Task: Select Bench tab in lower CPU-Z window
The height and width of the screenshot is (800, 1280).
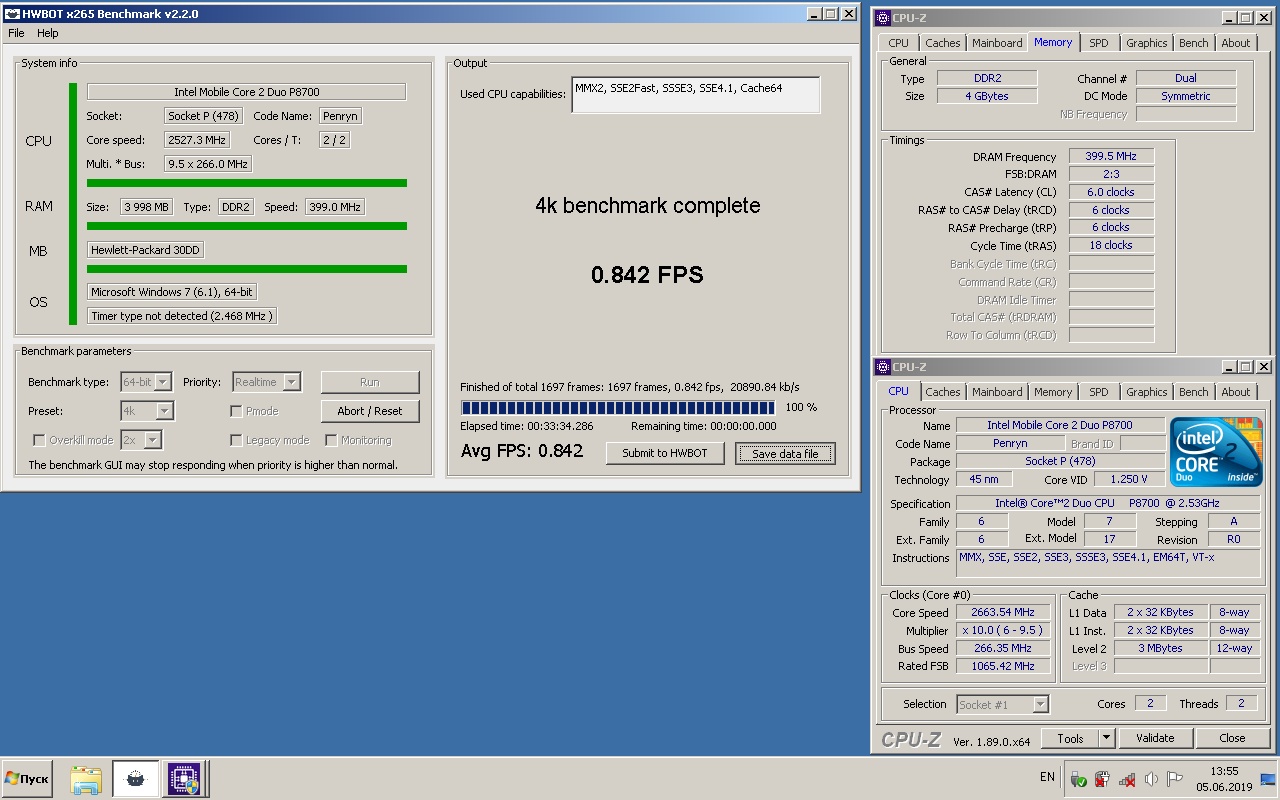Action: coord(1193,392)
